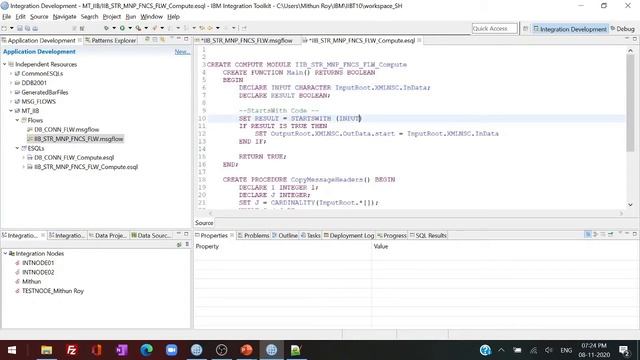Select the GeneratedBarFiles project
The image size is (640, 360).
click(44, 92)
